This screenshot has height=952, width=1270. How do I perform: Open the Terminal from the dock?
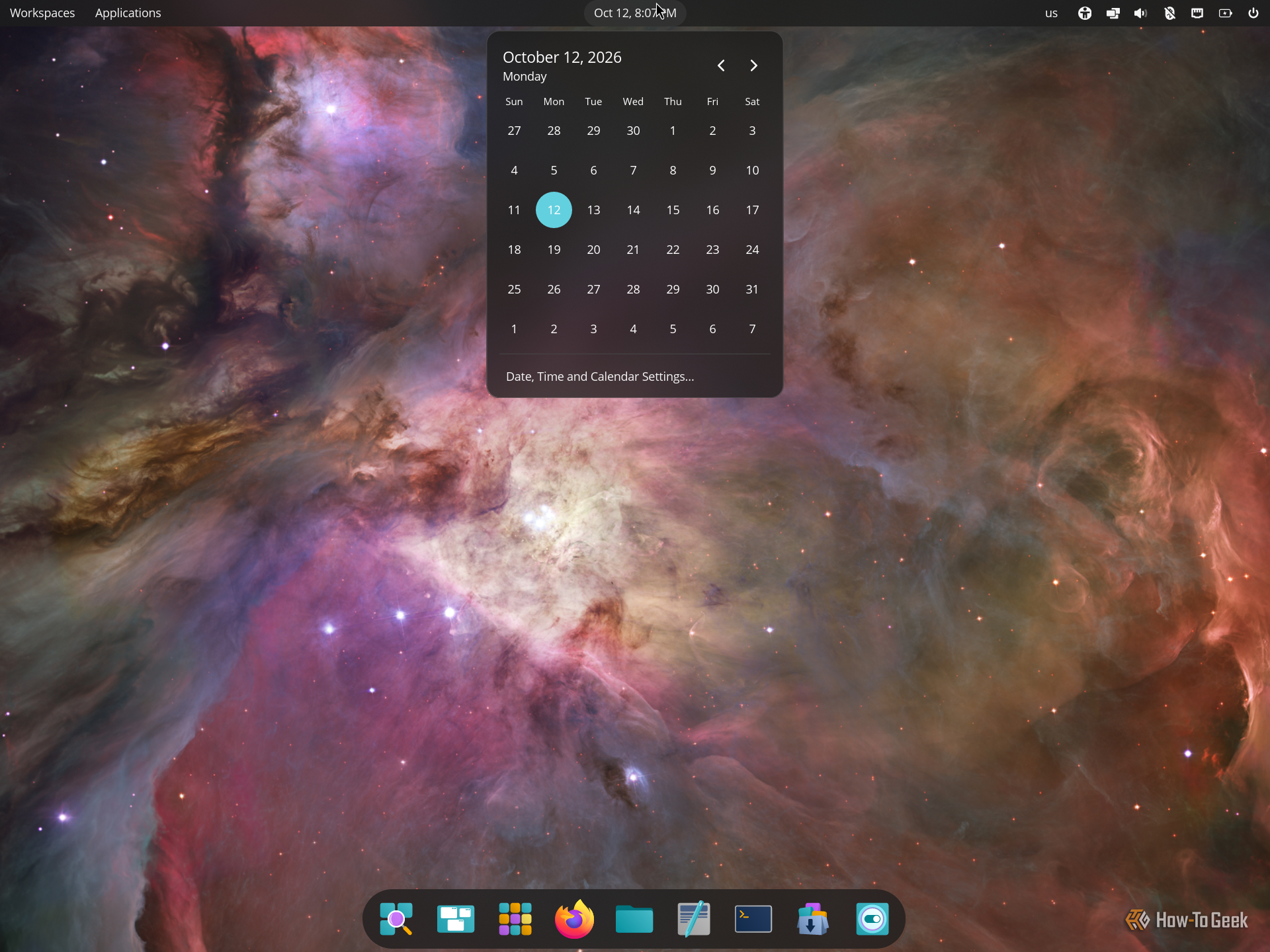pos(753,919)
